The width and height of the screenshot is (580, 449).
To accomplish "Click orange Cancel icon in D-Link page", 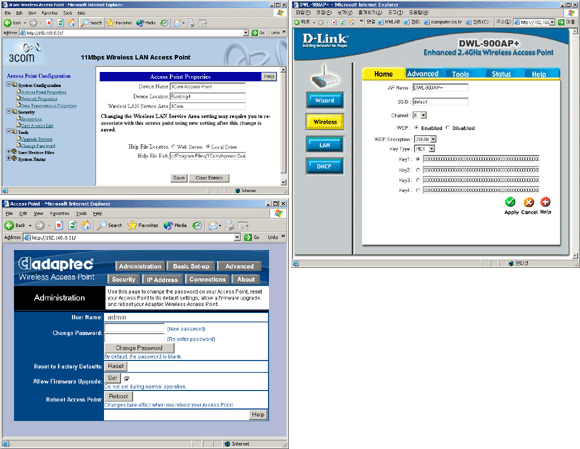I will click(x=529, y=202).
